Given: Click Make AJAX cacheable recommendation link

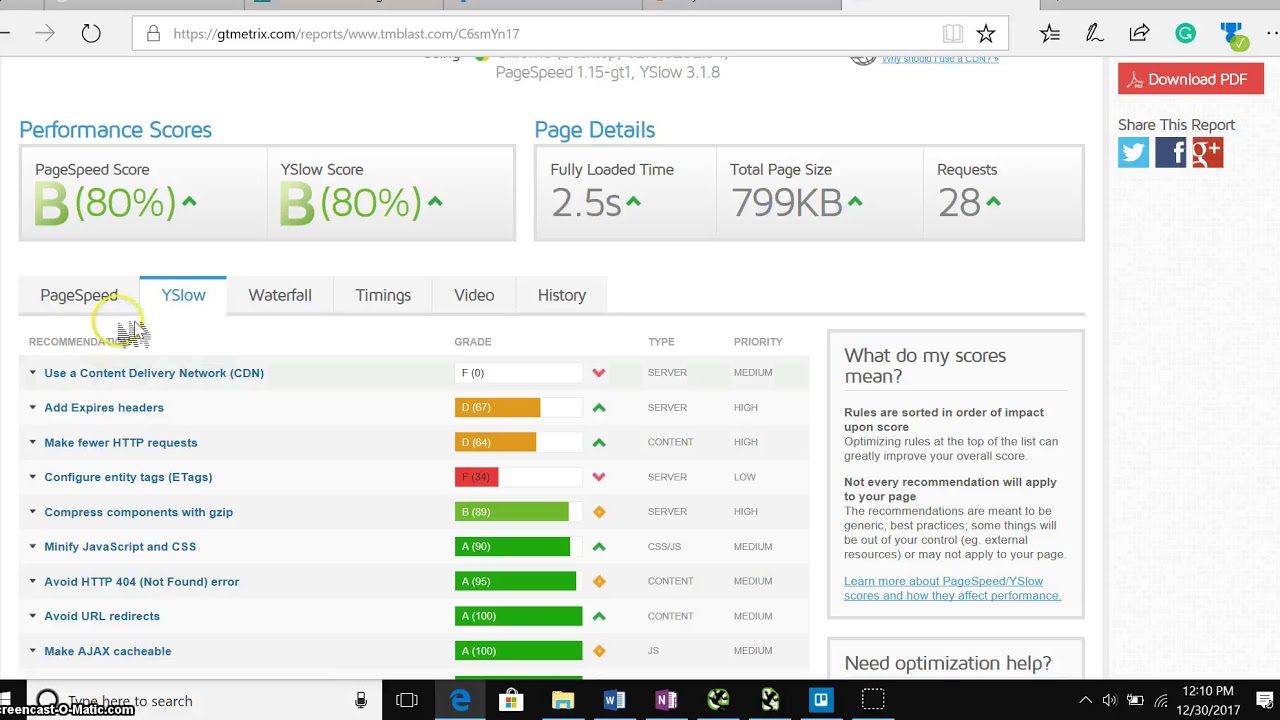Looking at the screenshot, I should coord(108,651).
